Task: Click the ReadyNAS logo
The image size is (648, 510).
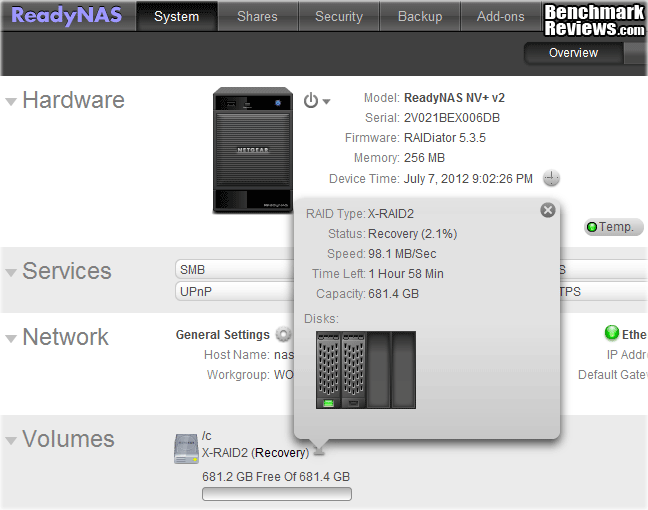Action: pyautogui.click(x=67, y=16)
